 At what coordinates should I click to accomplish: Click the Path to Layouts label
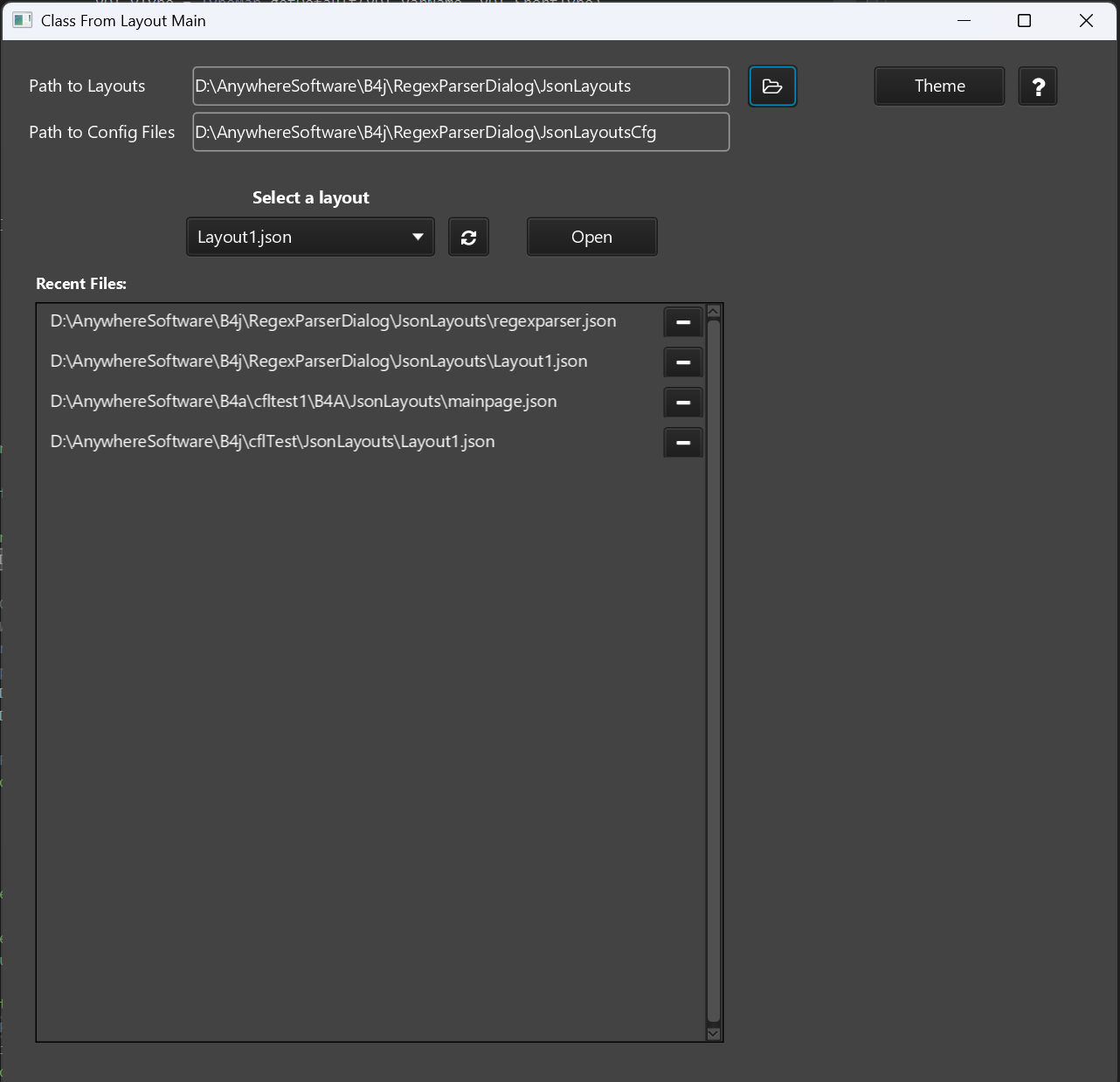click(x=87, y=86)
